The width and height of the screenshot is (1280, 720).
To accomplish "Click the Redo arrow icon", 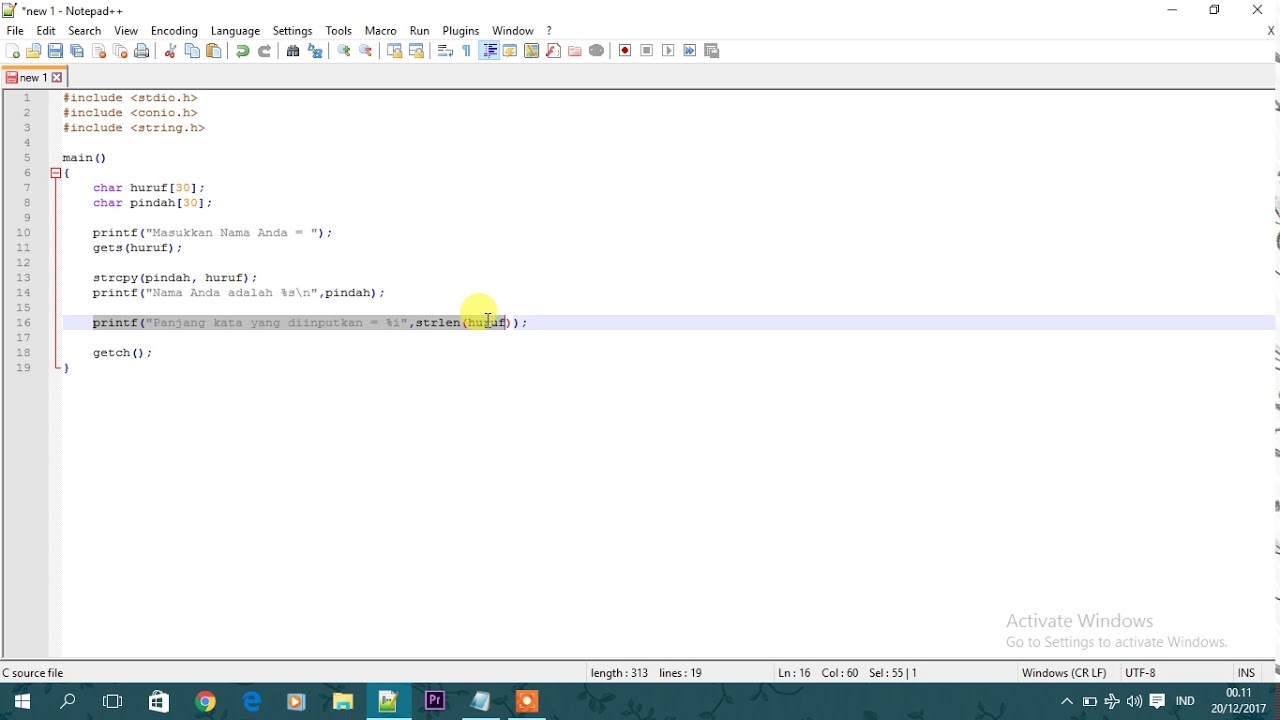I will tap(264, 51).
